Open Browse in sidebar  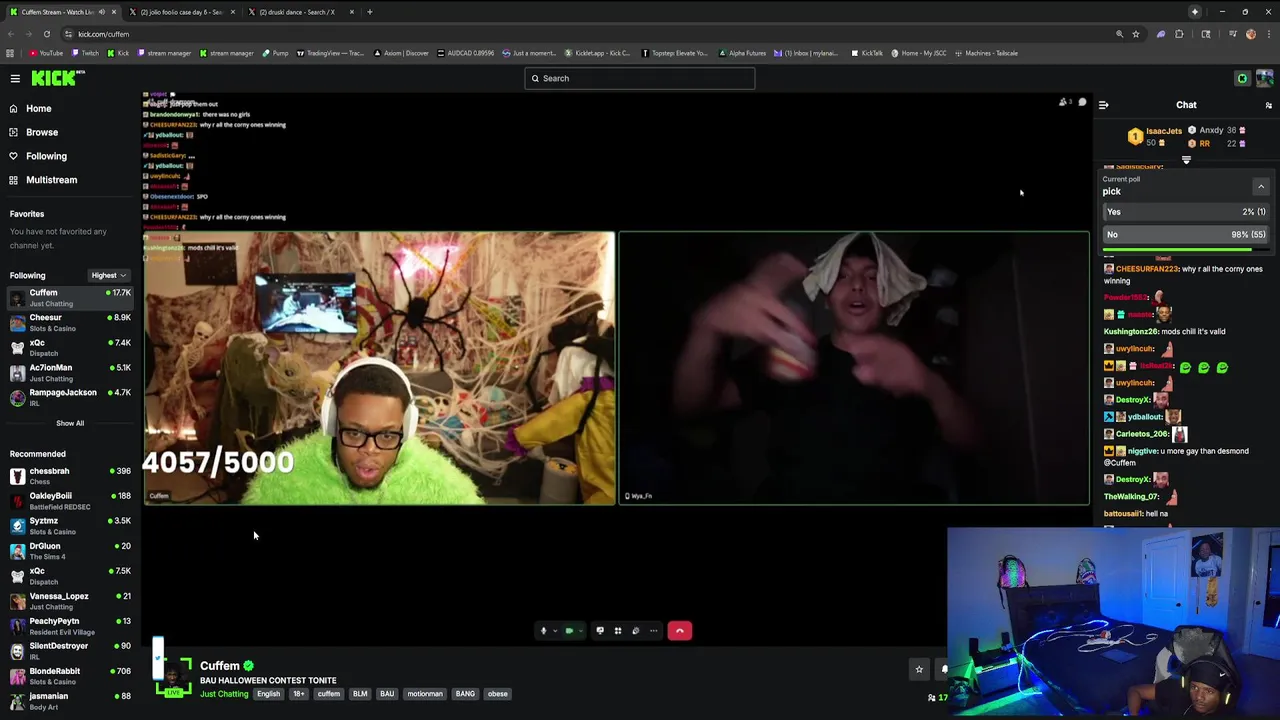(42, 132)
